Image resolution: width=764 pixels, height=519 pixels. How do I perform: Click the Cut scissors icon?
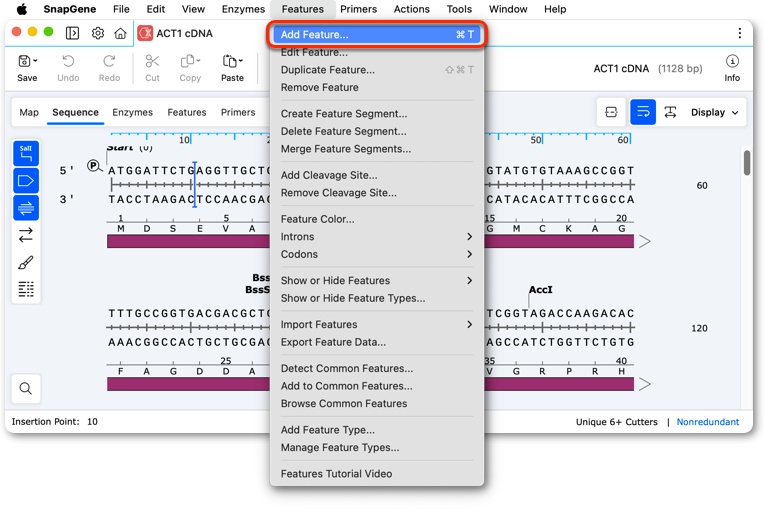pos(152,61)
